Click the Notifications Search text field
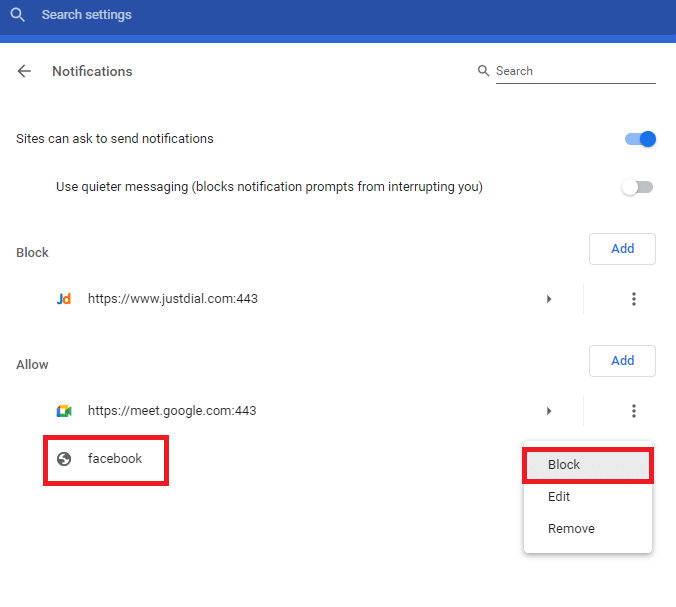The height and width of the screenshot is (607, 676). [x=575, y=71]
